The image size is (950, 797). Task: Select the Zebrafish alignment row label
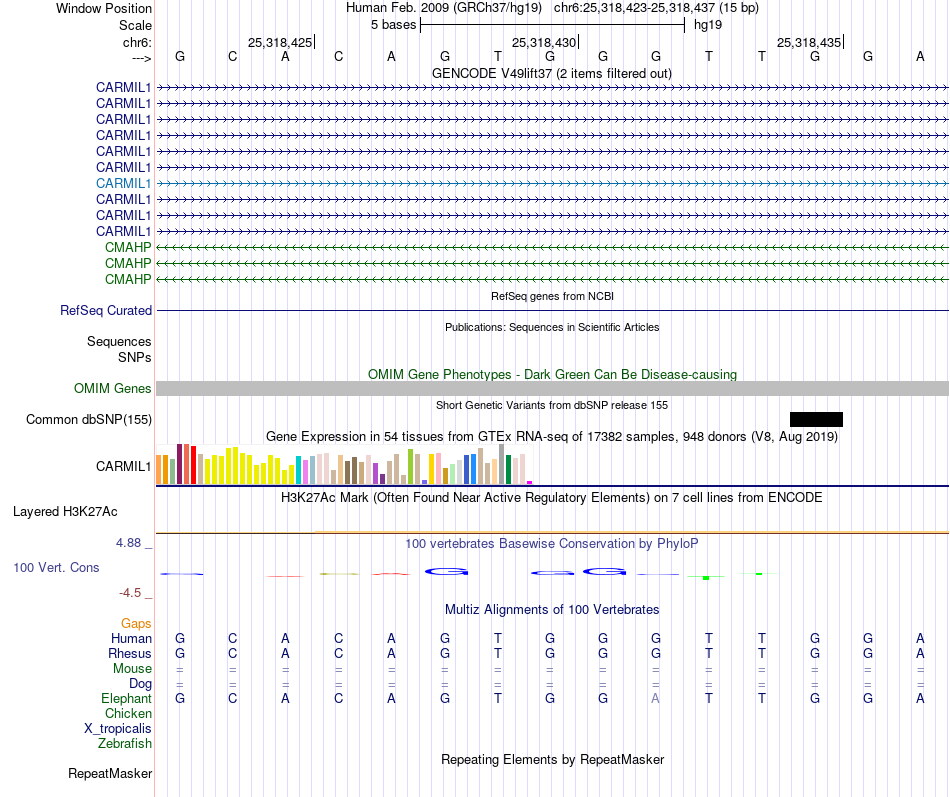coord(125,743)
